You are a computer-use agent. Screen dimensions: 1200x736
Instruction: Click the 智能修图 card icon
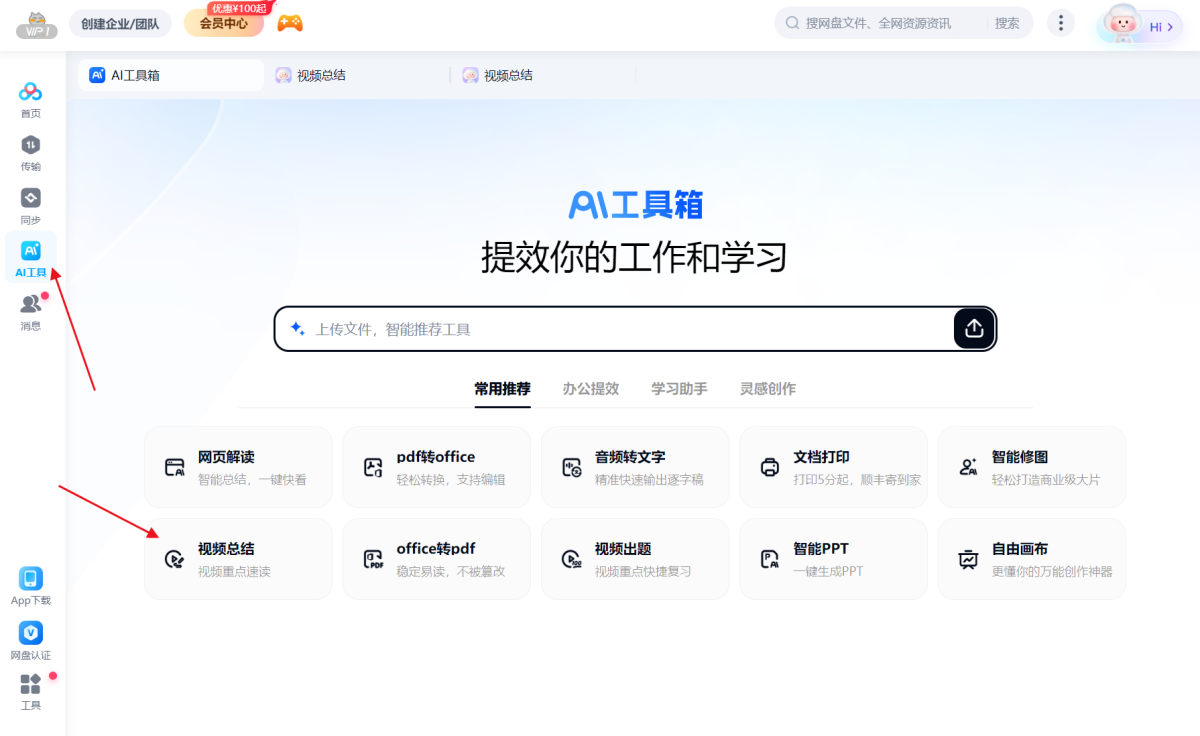tap(968, 467)
